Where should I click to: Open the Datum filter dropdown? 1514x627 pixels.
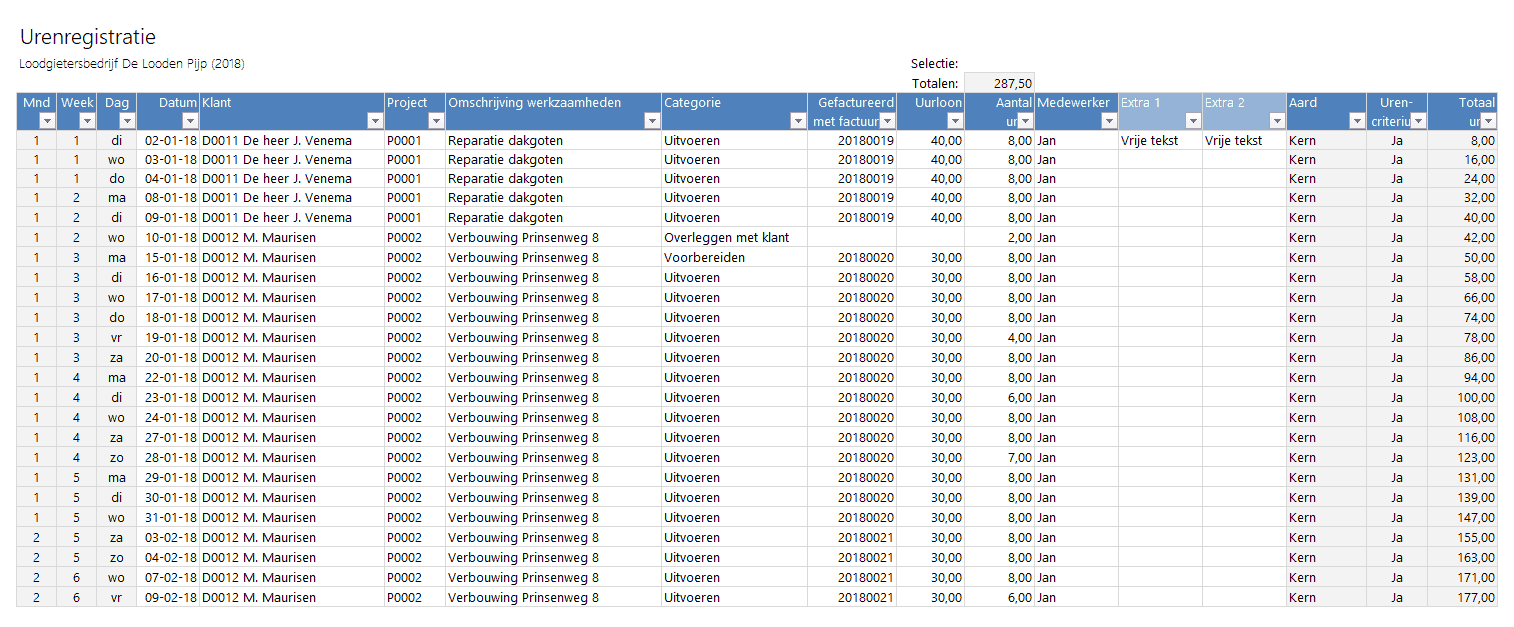189,121
